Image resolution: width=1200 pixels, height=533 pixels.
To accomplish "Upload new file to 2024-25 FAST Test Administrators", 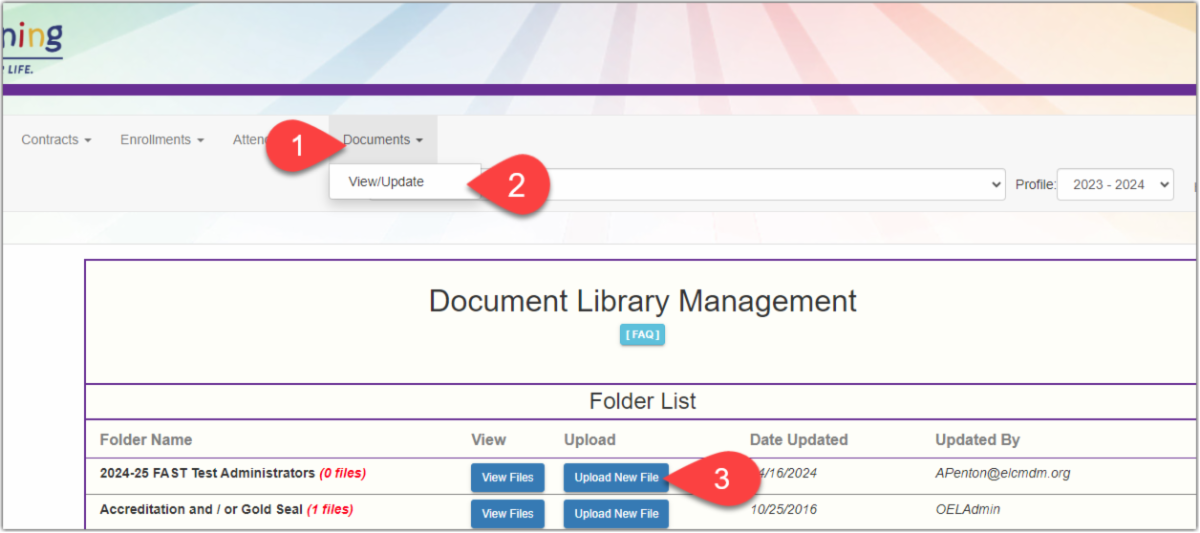I will coord(616,478).
